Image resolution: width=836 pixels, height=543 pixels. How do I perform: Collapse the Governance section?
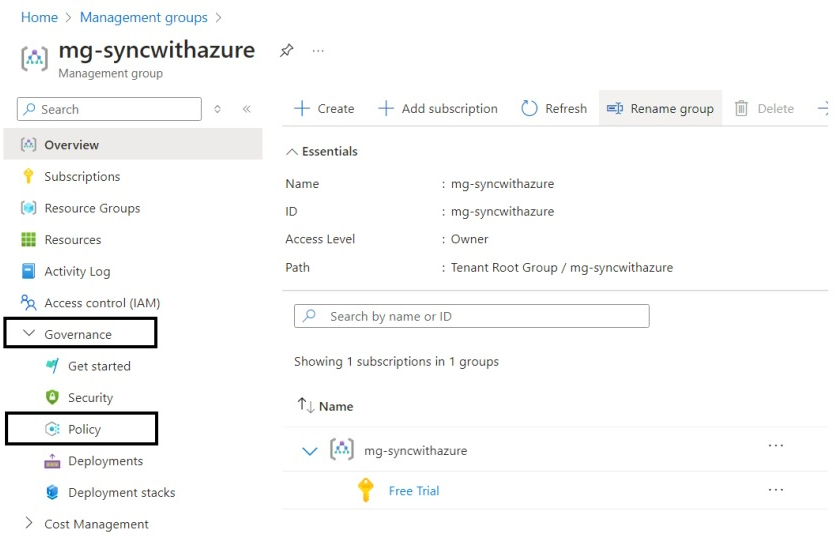click(29, 335)
